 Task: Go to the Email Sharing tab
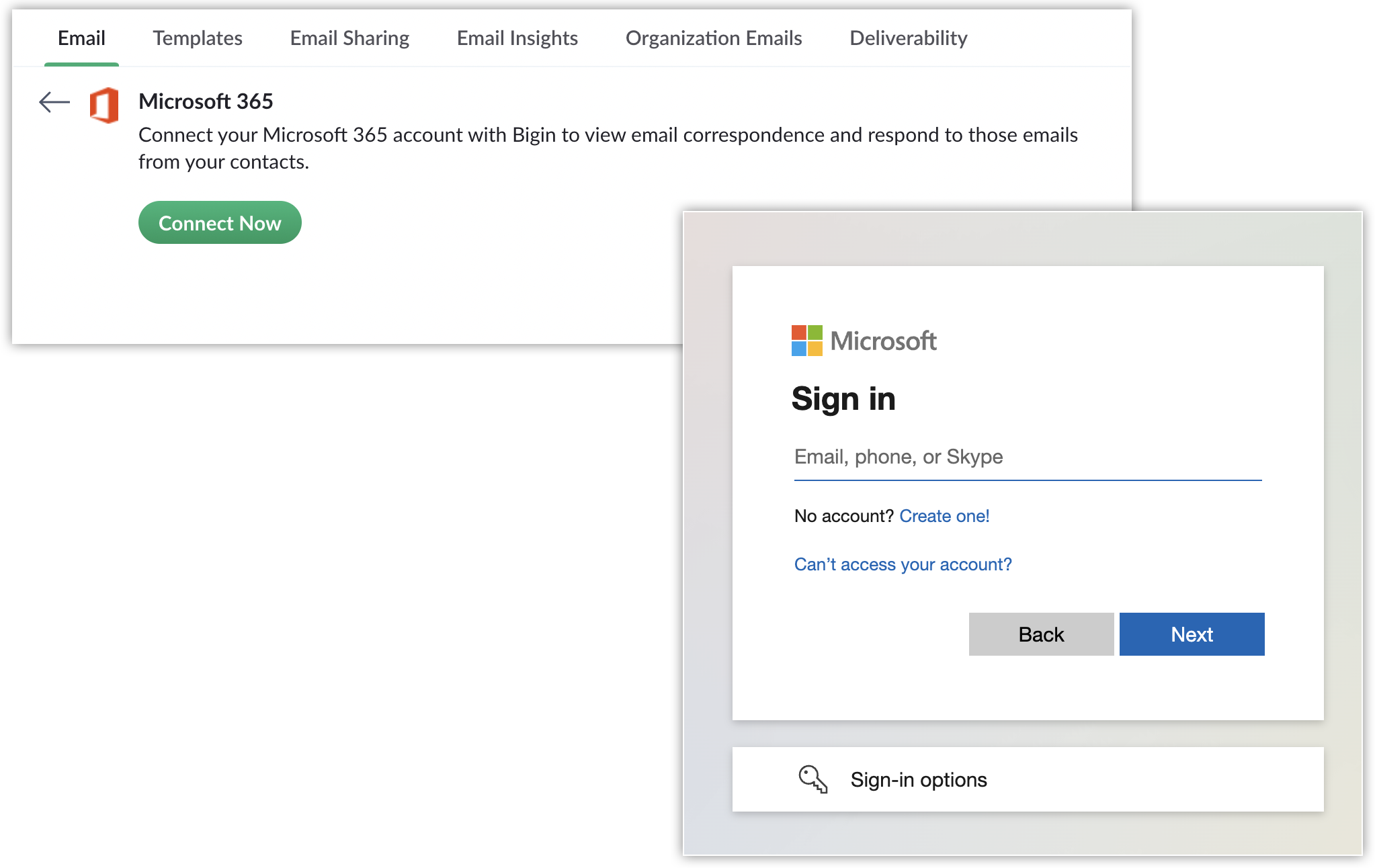pyautogui.click(x=349, y=38)
